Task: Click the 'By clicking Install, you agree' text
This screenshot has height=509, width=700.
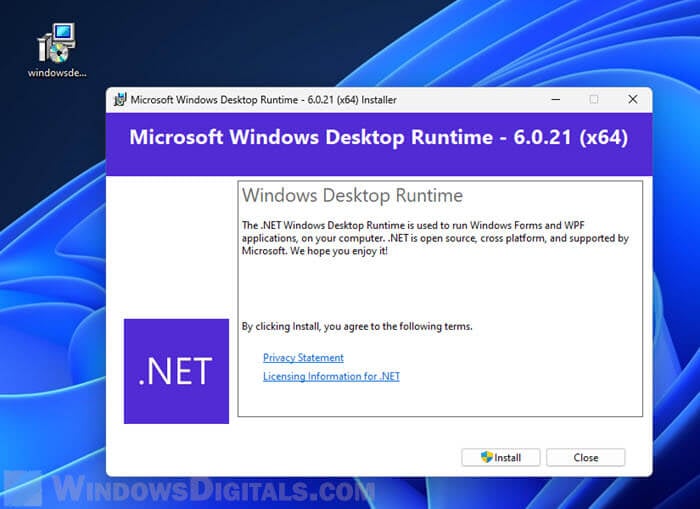Action: pyautogui.click(x=357, y=326)
